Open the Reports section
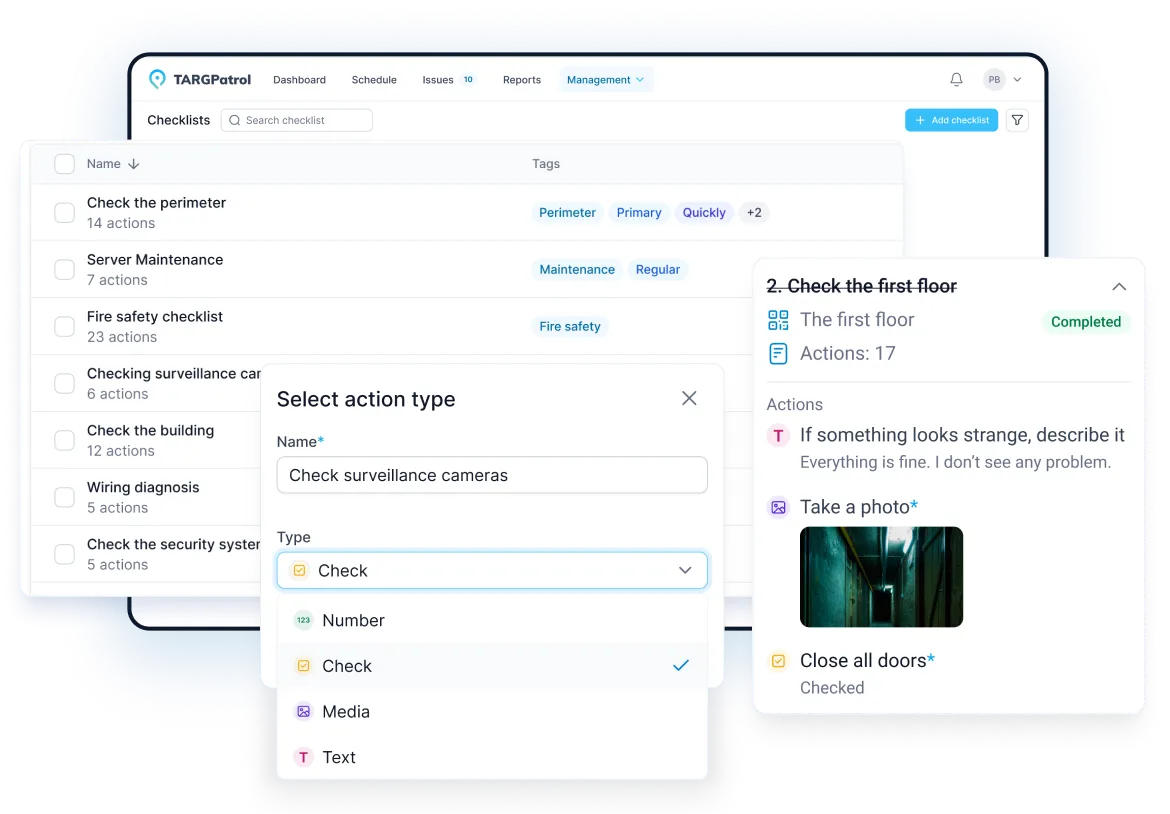 coord(522,79)
